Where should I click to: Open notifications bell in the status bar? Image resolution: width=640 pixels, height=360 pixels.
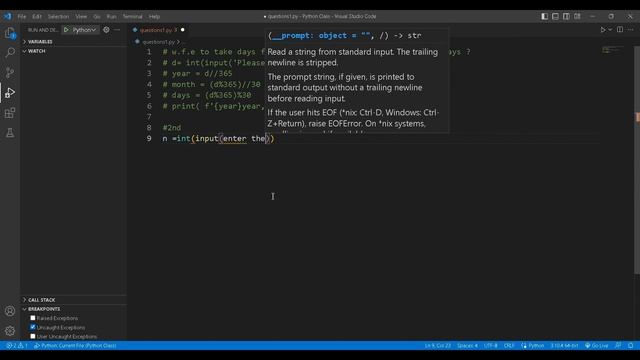pyautogui.click(x=631, y=345)
